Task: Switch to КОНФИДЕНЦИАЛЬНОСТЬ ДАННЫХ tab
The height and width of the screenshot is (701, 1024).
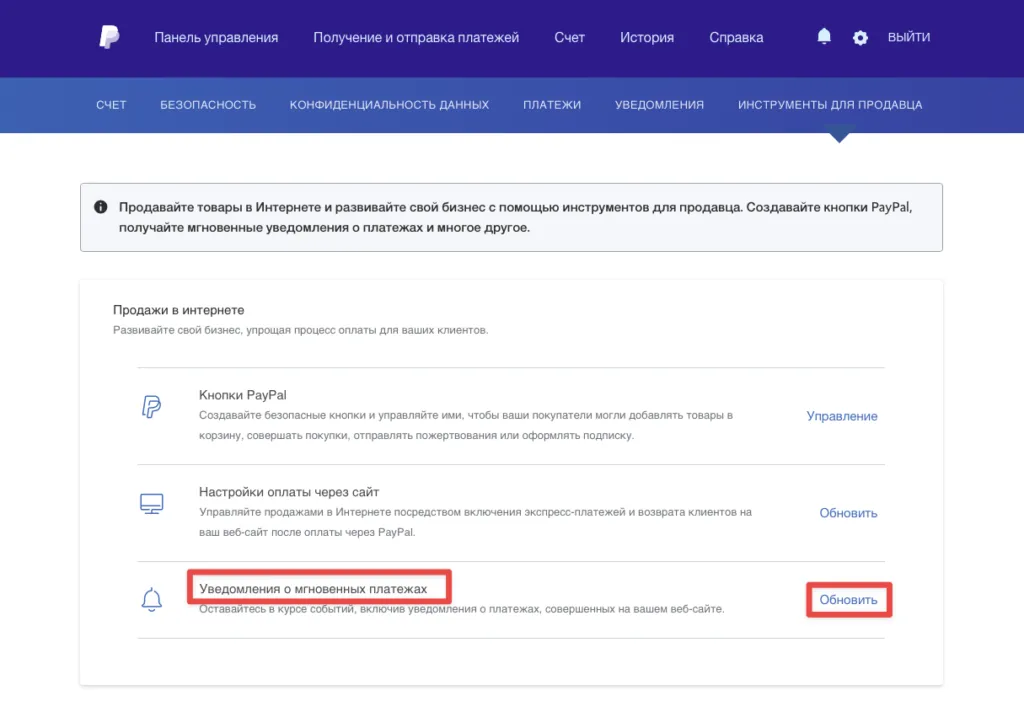Action: [x=389, y=105]
